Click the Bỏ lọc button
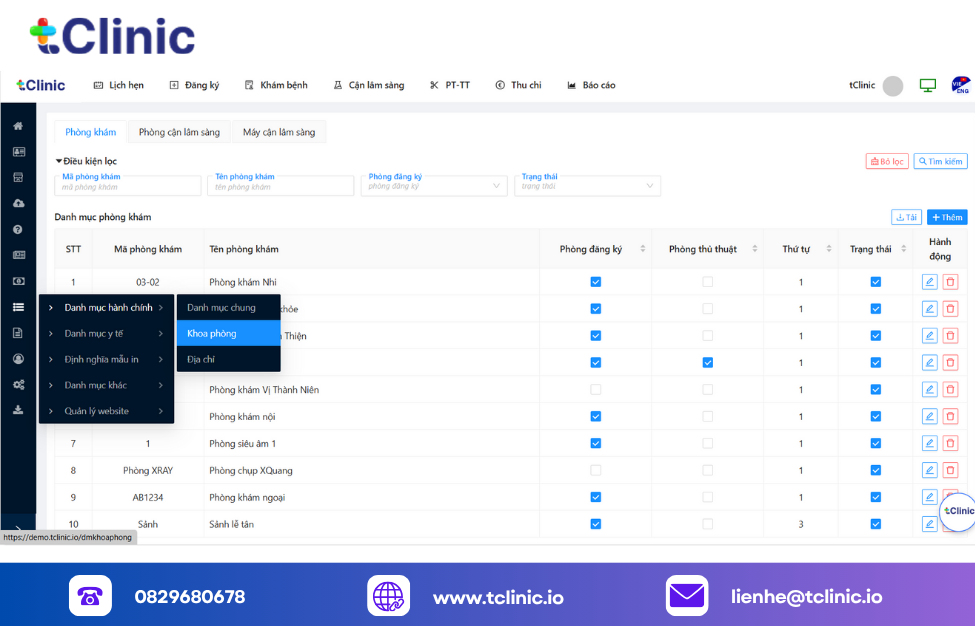 pos(887,162)
